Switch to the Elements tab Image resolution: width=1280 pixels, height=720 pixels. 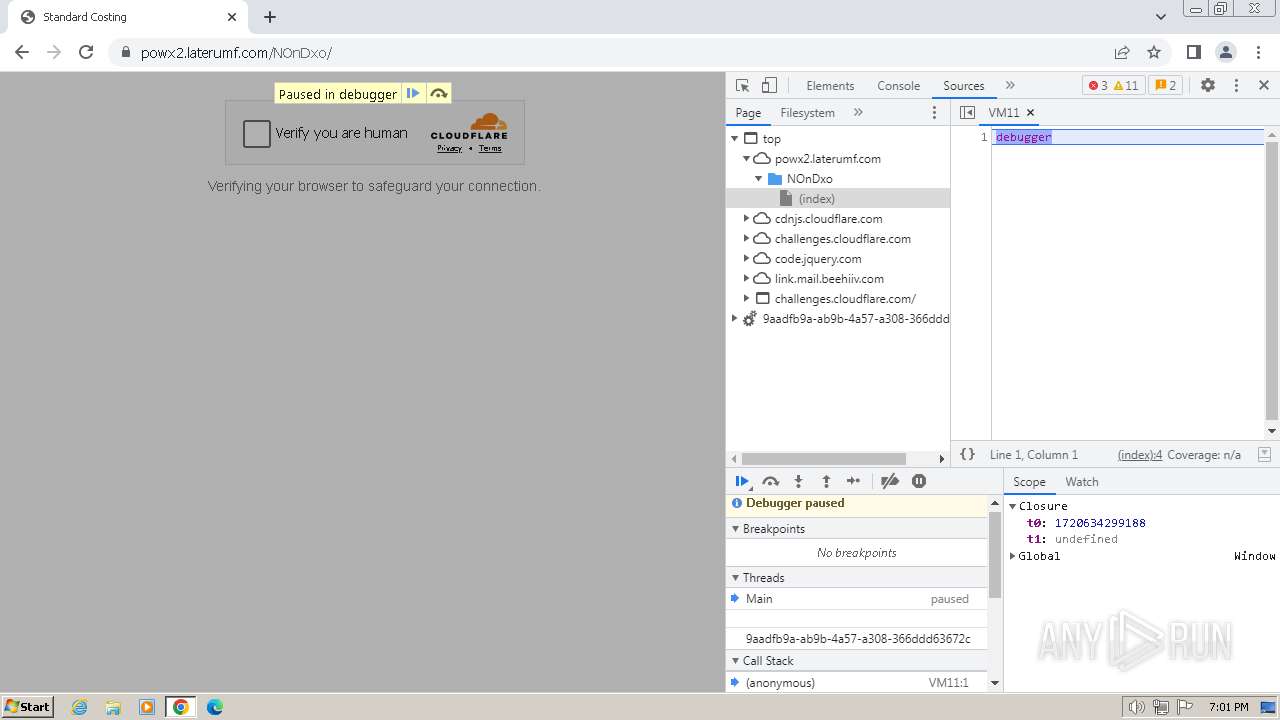[830, 86]
